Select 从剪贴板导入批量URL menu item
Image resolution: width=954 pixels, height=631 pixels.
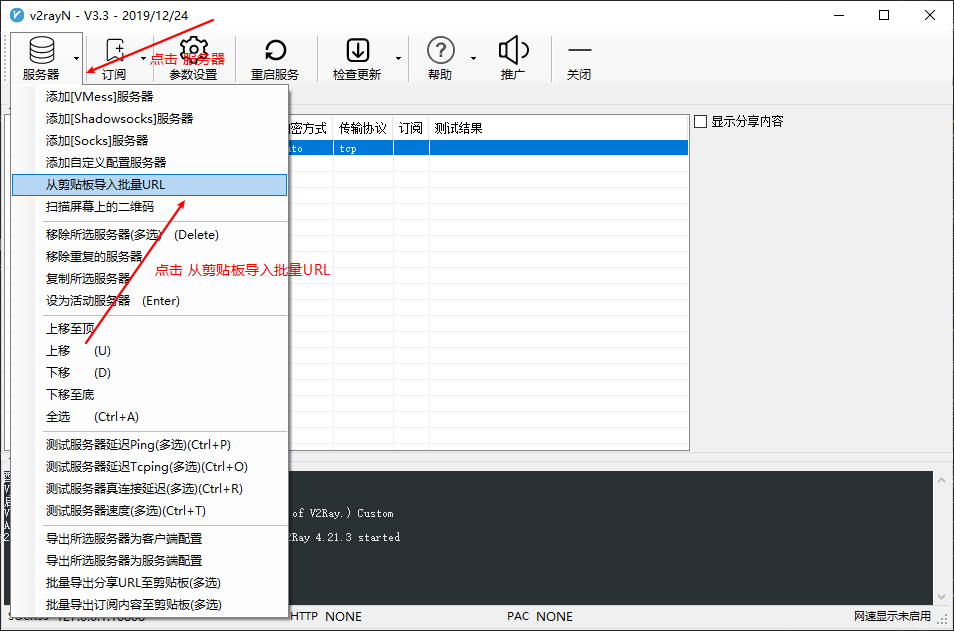pyautogui.click(x=150, y=185)
